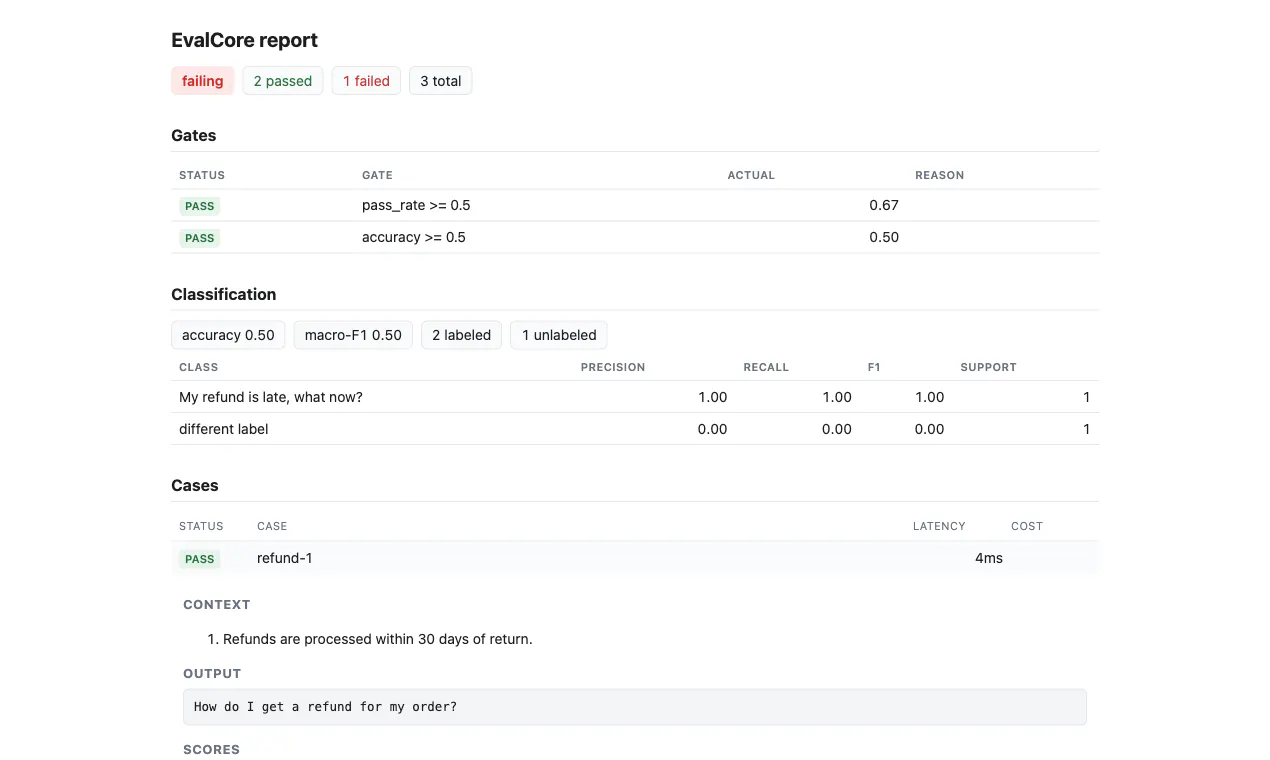Click the SCORES label

pyautogui.click(x=211, y=750)
